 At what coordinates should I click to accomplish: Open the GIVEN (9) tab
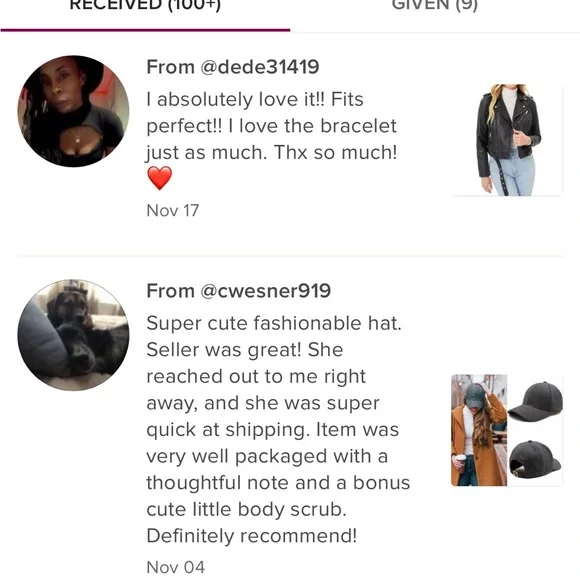tap(435, 6)
